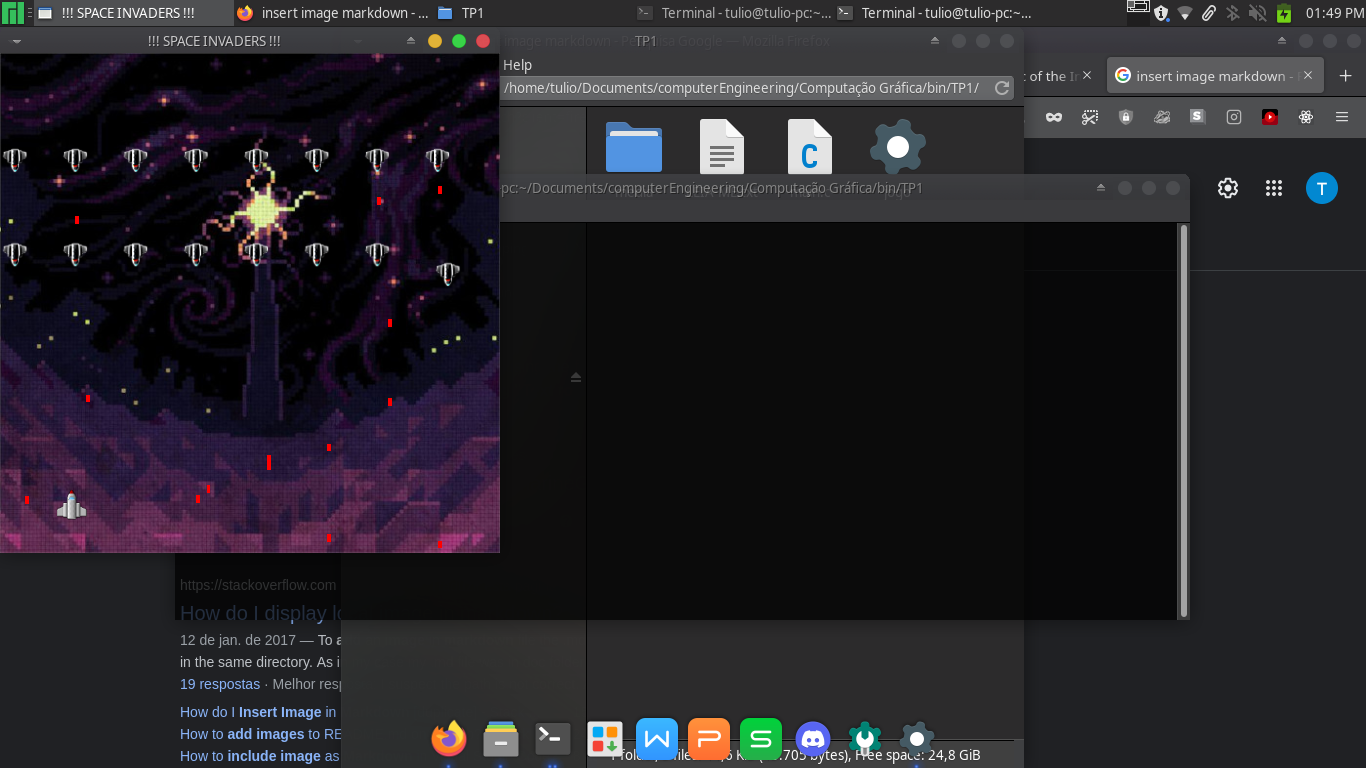Click the SPACE INVADERS shade triangle button
Viewport: 1366px width, 768px height.
coord(411,41)
